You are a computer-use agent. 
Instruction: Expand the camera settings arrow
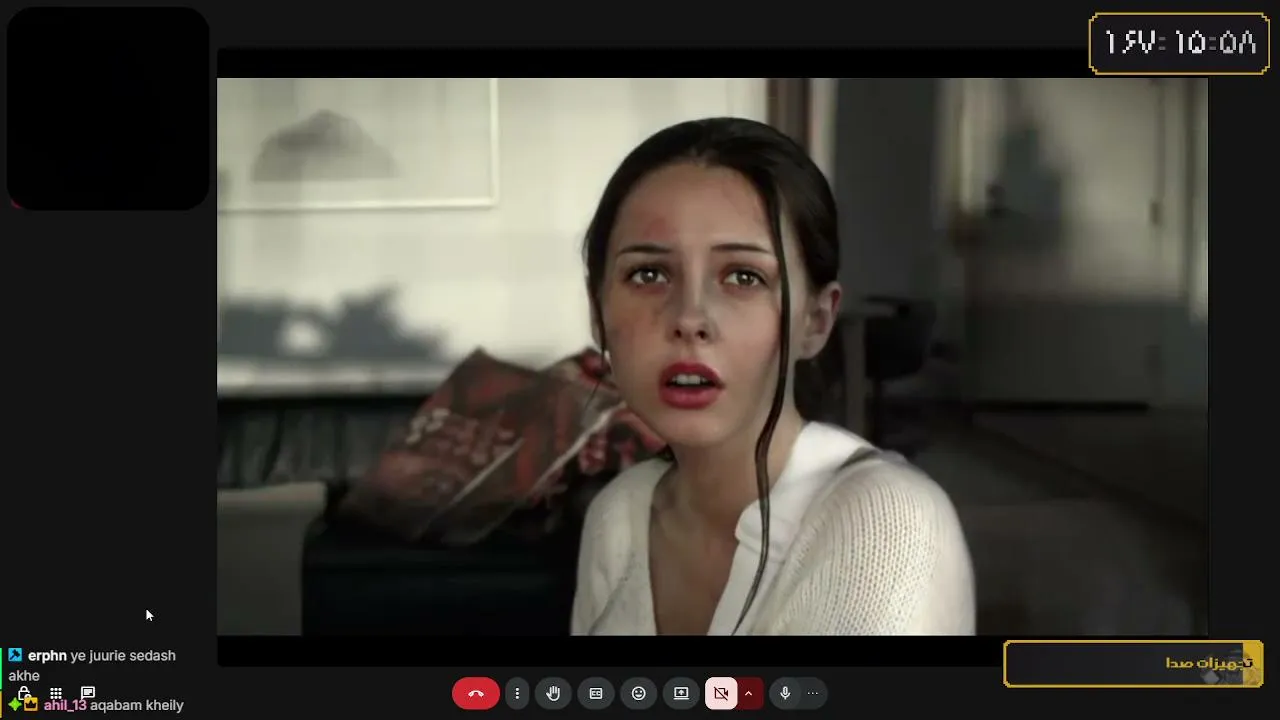coord(748,693)
